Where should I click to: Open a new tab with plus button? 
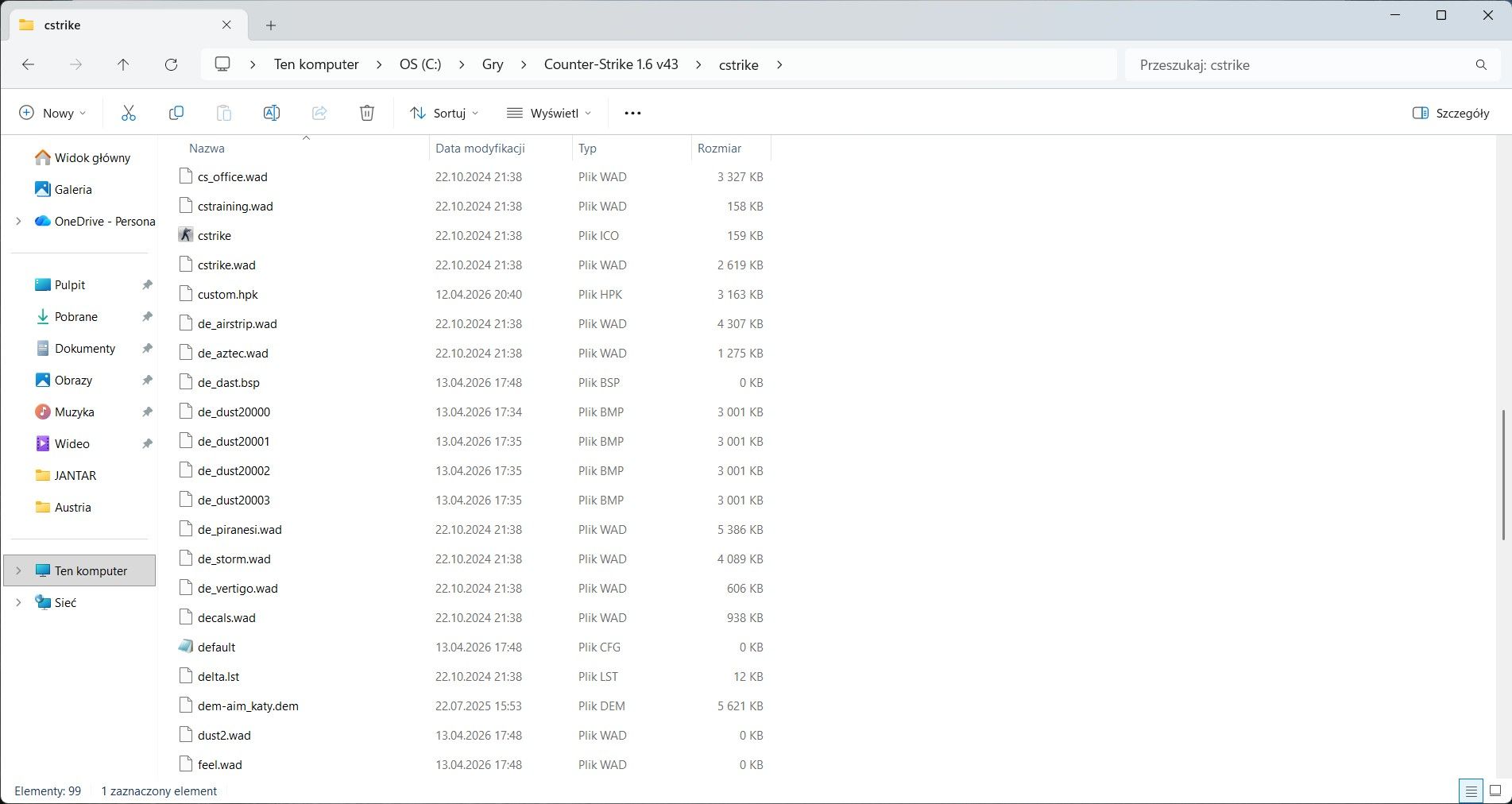[x=271, y=25]
